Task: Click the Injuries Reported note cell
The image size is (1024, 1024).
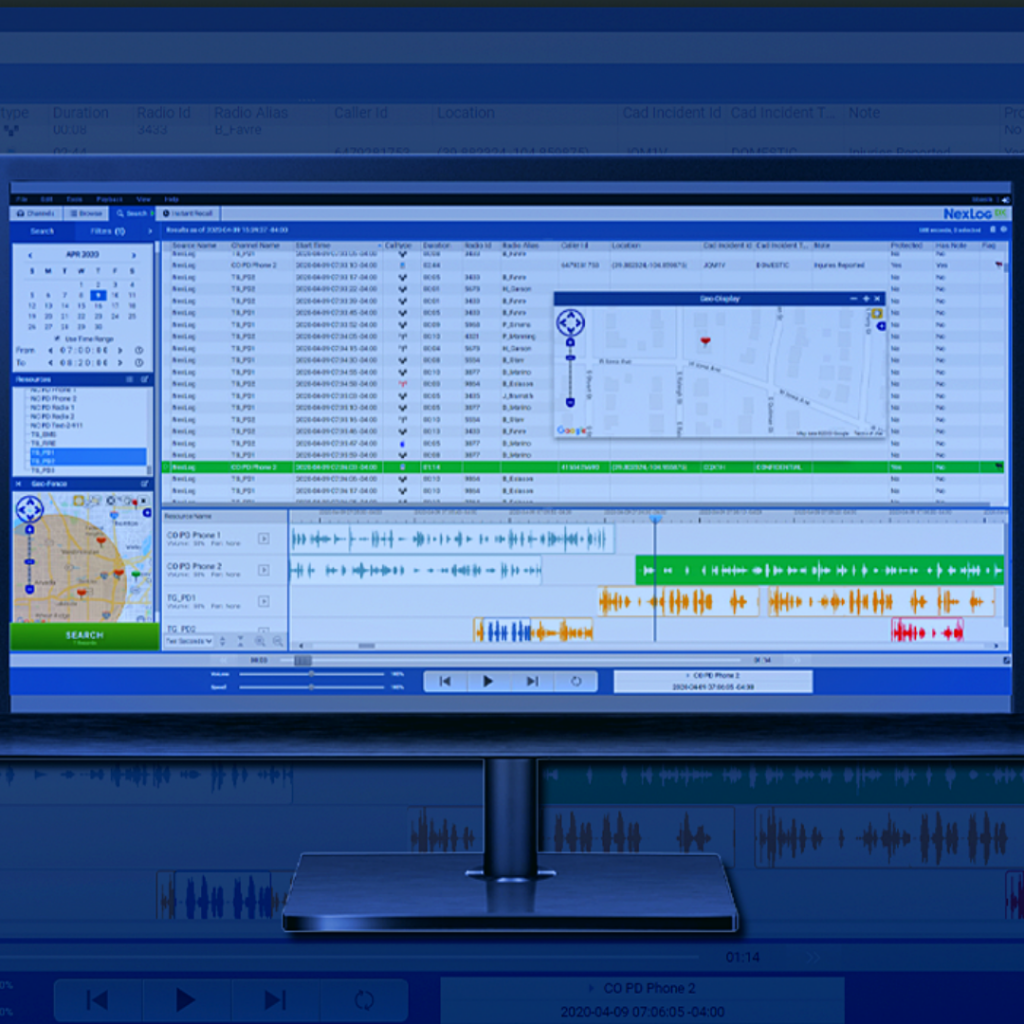Action: click(839, 266)
